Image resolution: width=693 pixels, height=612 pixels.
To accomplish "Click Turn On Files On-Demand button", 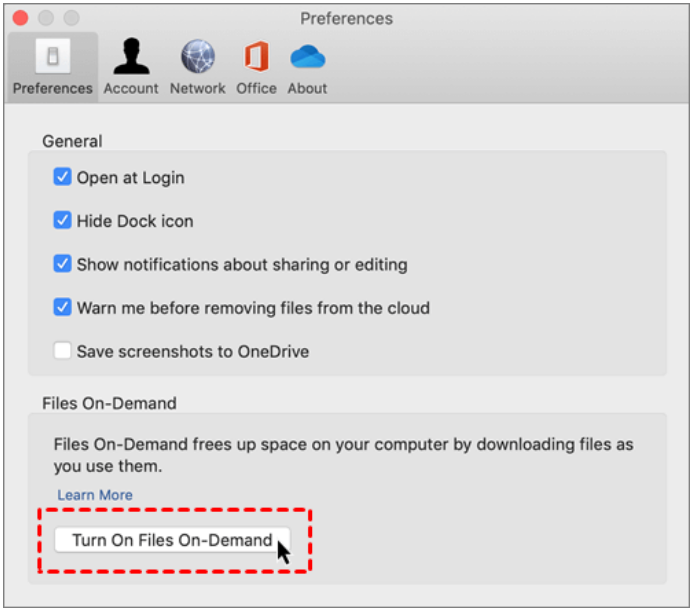I will (x=172, y=541).
